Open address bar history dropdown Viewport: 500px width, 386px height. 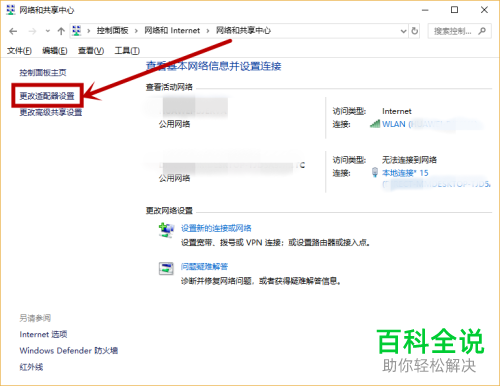pos(403,31)
